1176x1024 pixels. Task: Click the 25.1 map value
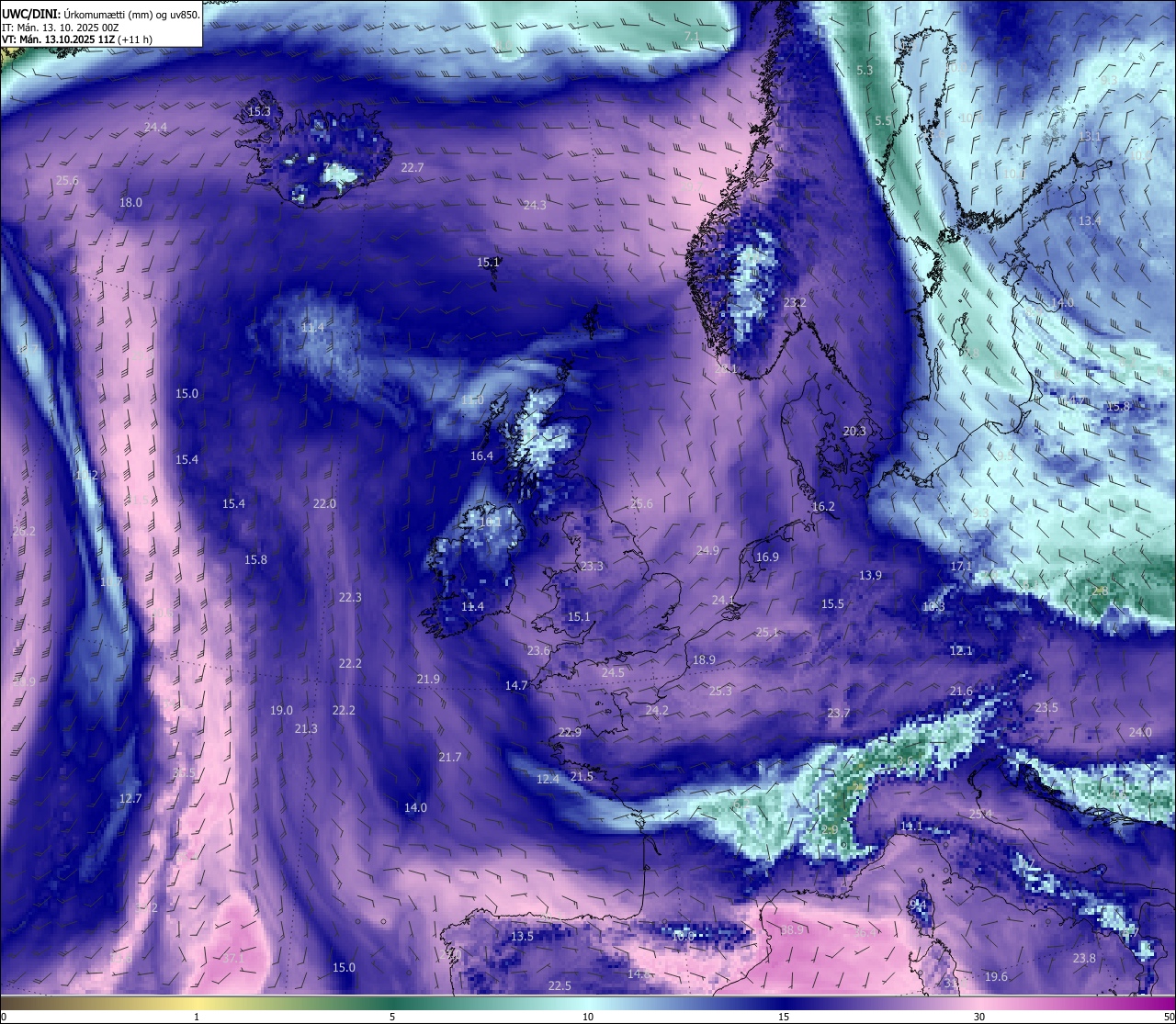[767, 632]
